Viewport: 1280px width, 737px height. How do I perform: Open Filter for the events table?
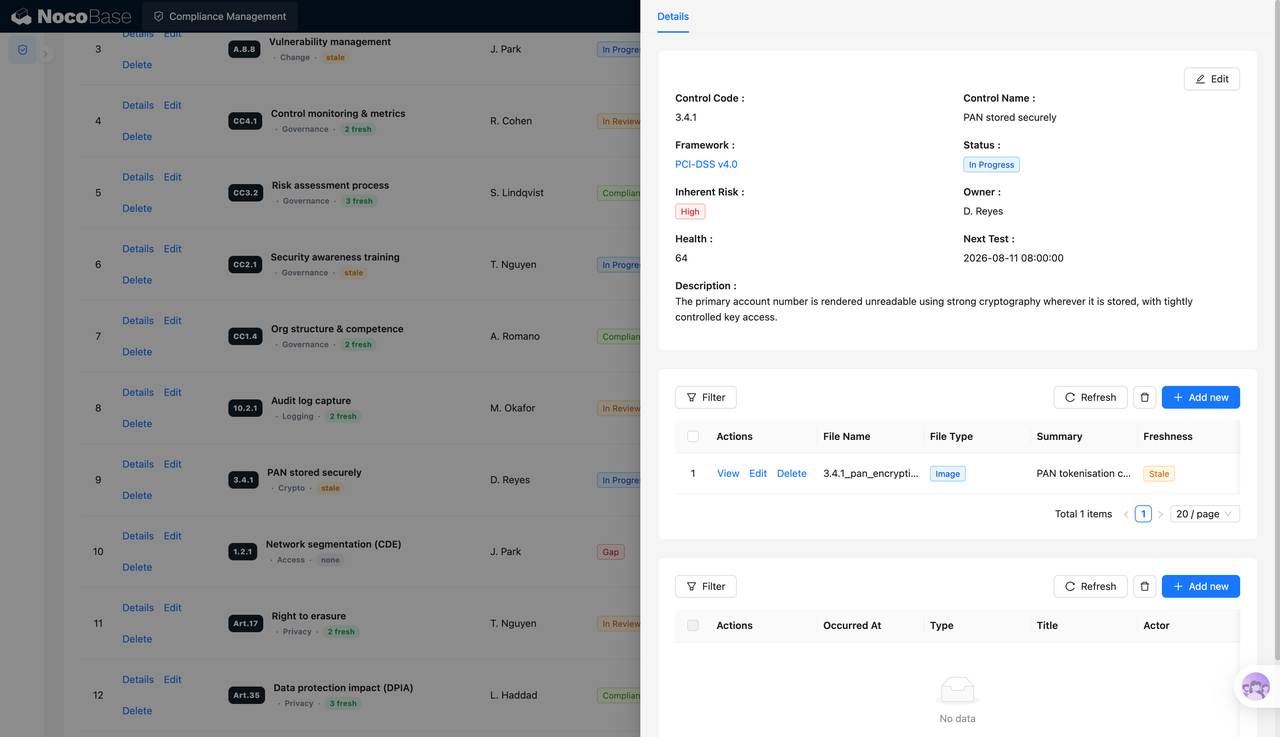pyautogui.click(x=706, y=586)
